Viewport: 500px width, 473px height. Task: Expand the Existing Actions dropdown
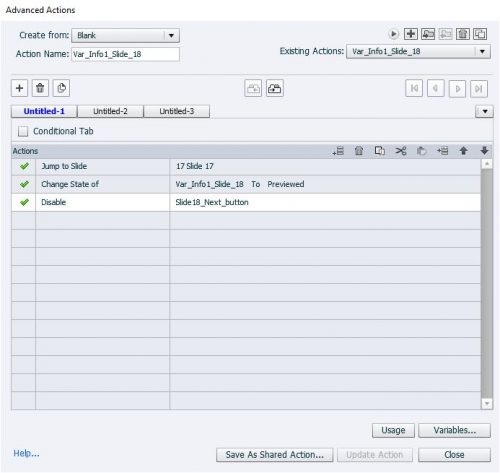pos(418,52)
